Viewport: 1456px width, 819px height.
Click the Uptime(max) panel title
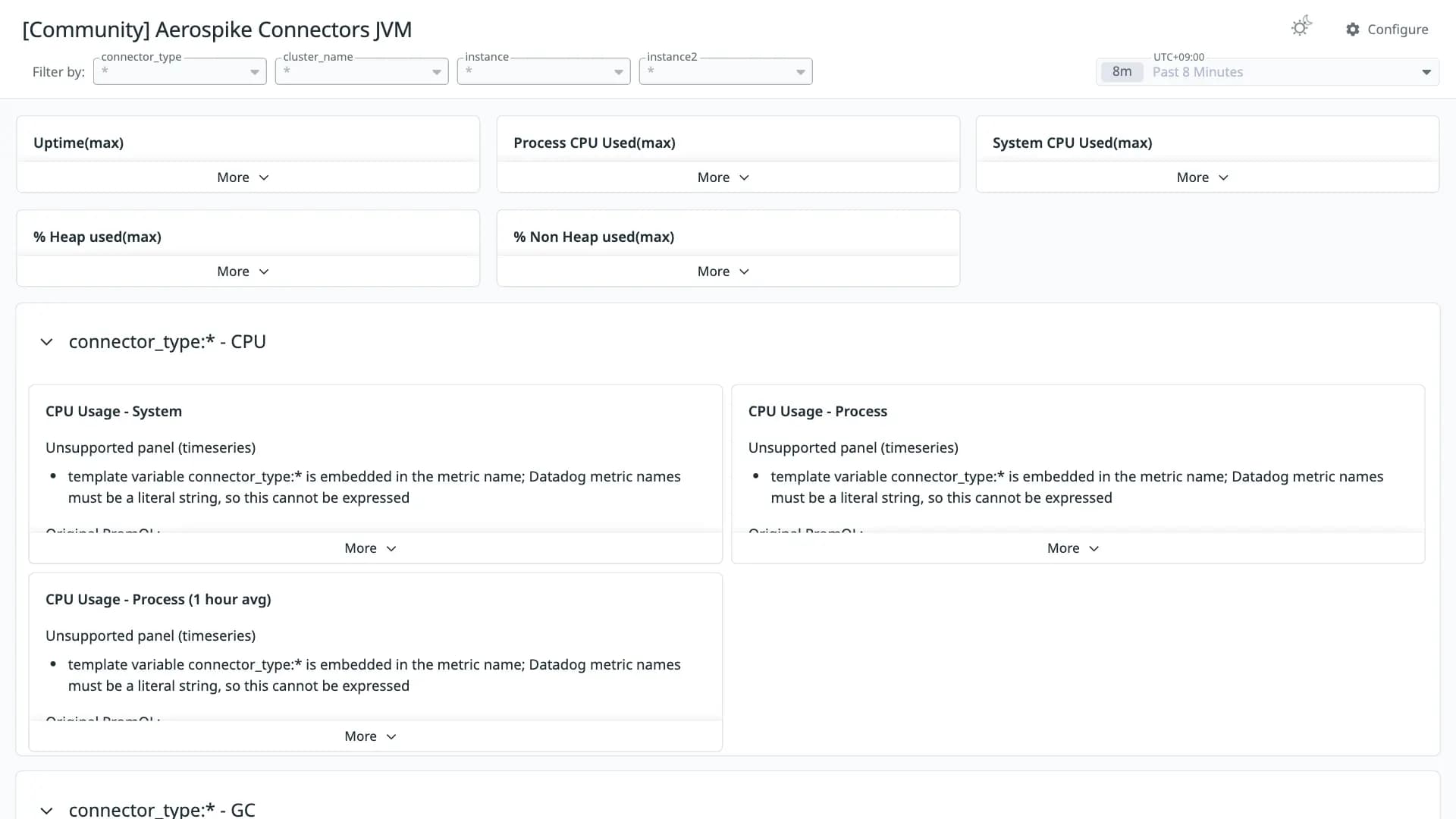[78, 143]
